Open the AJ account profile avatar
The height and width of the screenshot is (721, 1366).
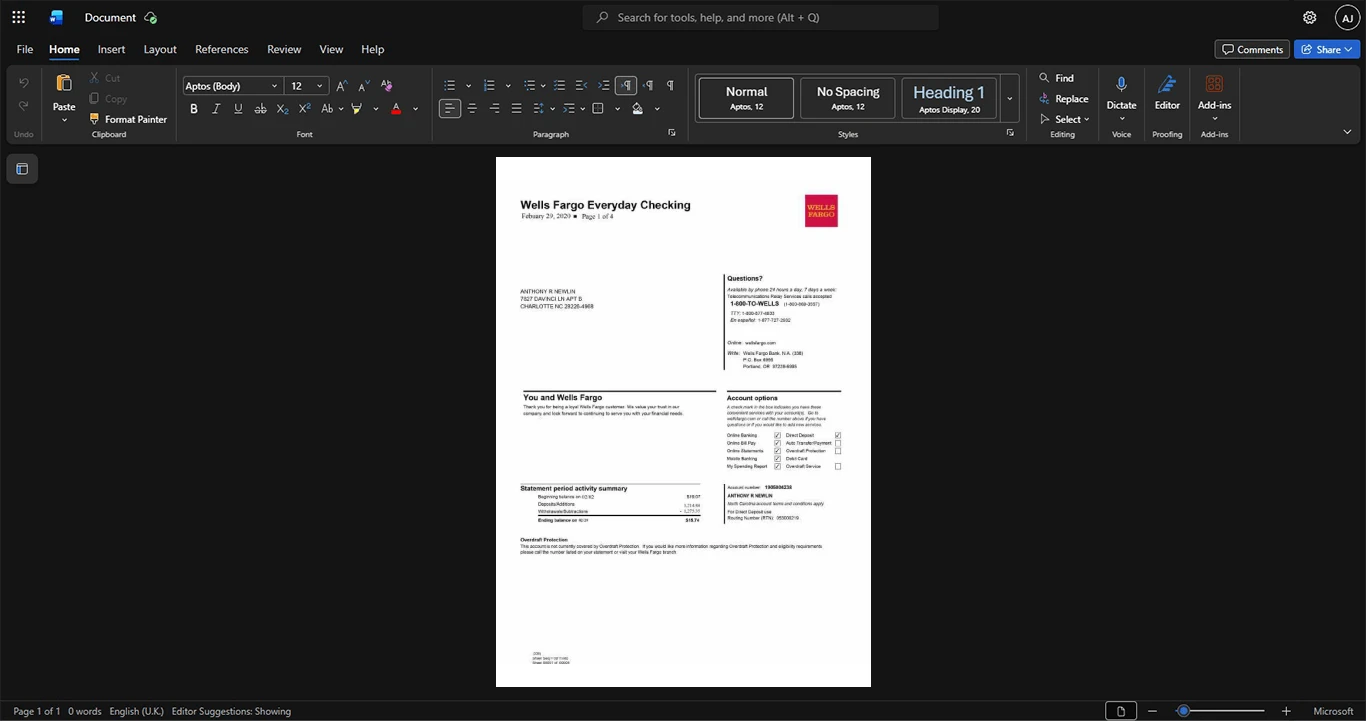click(1347, 17)
